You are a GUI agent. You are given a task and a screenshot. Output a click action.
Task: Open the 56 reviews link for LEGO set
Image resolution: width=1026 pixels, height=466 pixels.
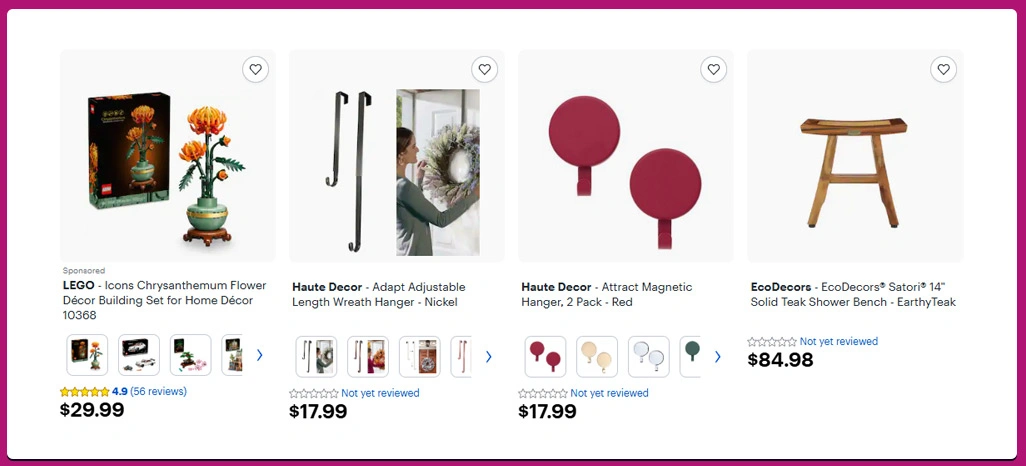158,391
